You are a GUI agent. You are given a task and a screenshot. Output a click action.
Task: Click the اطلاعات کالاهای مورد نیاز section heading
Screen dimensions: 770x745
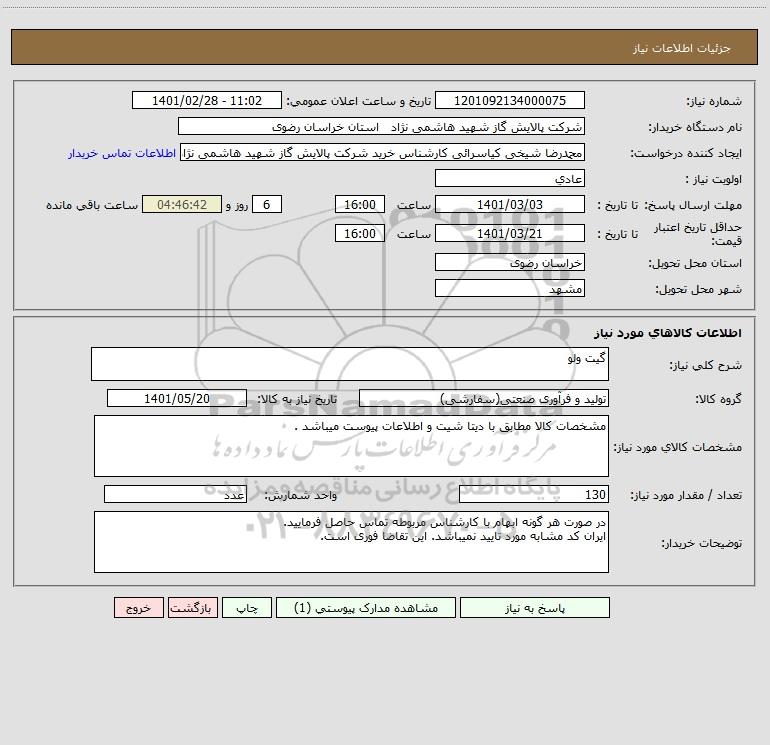coord(668,333)
